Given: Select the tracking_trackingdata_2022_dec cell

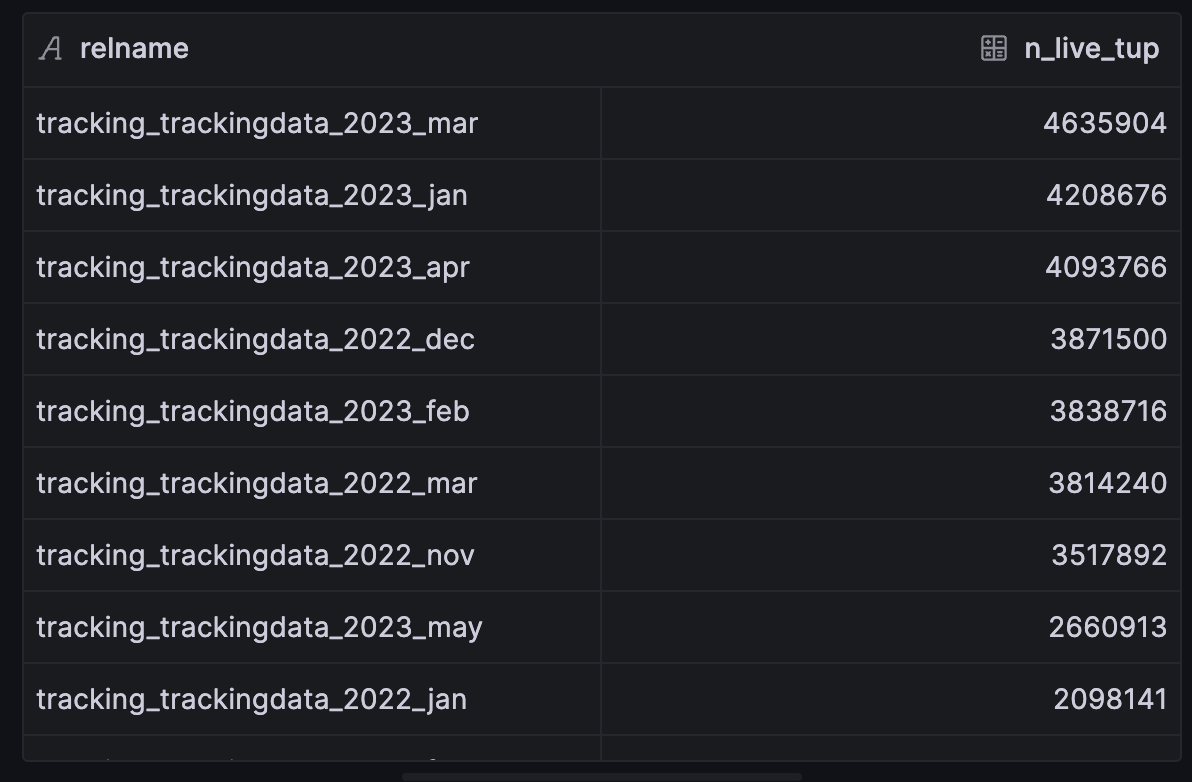Looking at the screenshot, I should [x=312, y=339].
